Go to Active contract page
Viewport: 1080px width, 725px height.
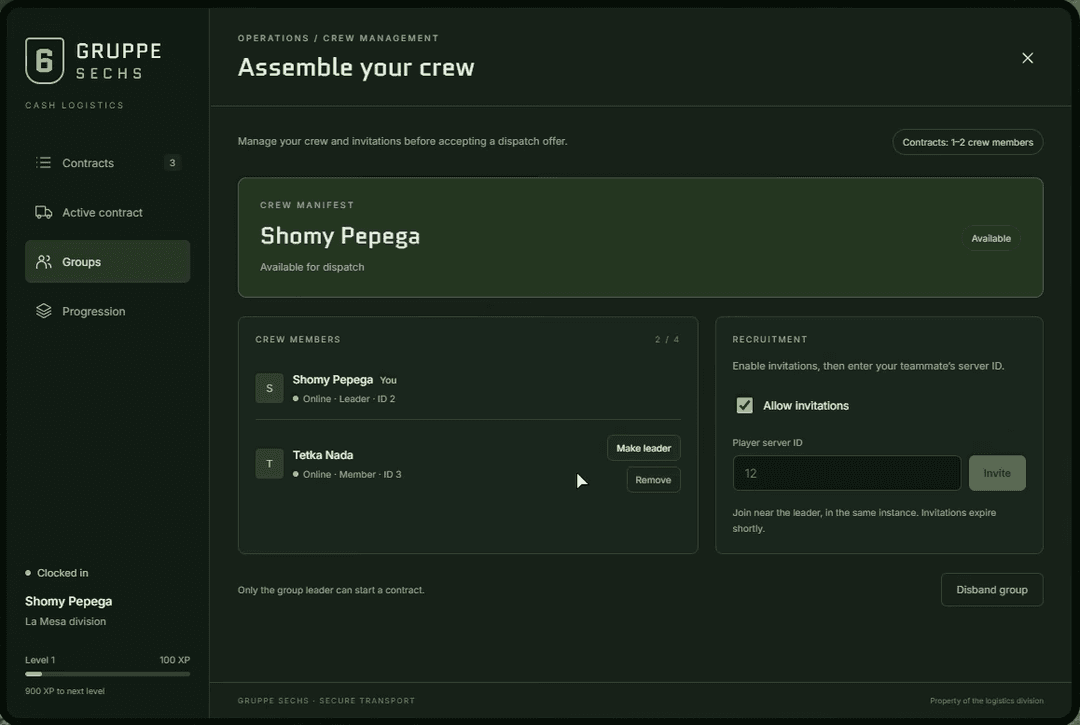tap(107, 212)
